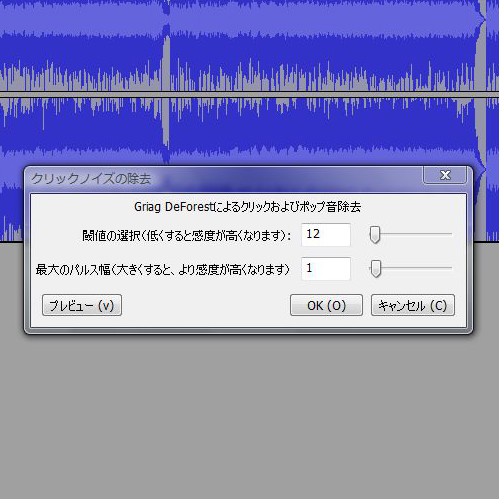
Task: Click the max pulse width slider handle
Action: tap(376, 269)
